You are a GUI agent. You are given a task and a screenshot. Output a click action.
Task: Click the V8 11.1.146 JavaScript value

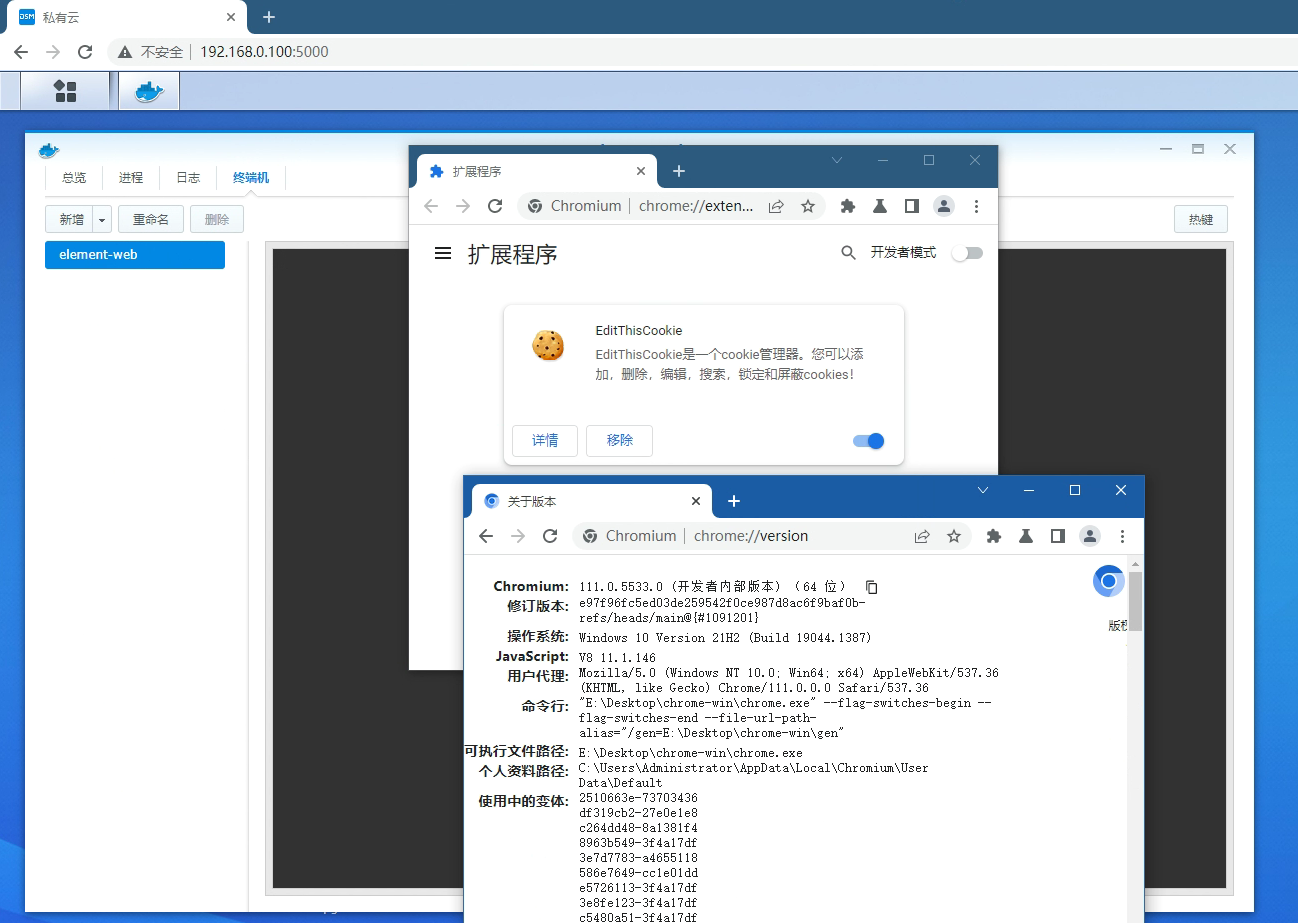pos(617,657)
